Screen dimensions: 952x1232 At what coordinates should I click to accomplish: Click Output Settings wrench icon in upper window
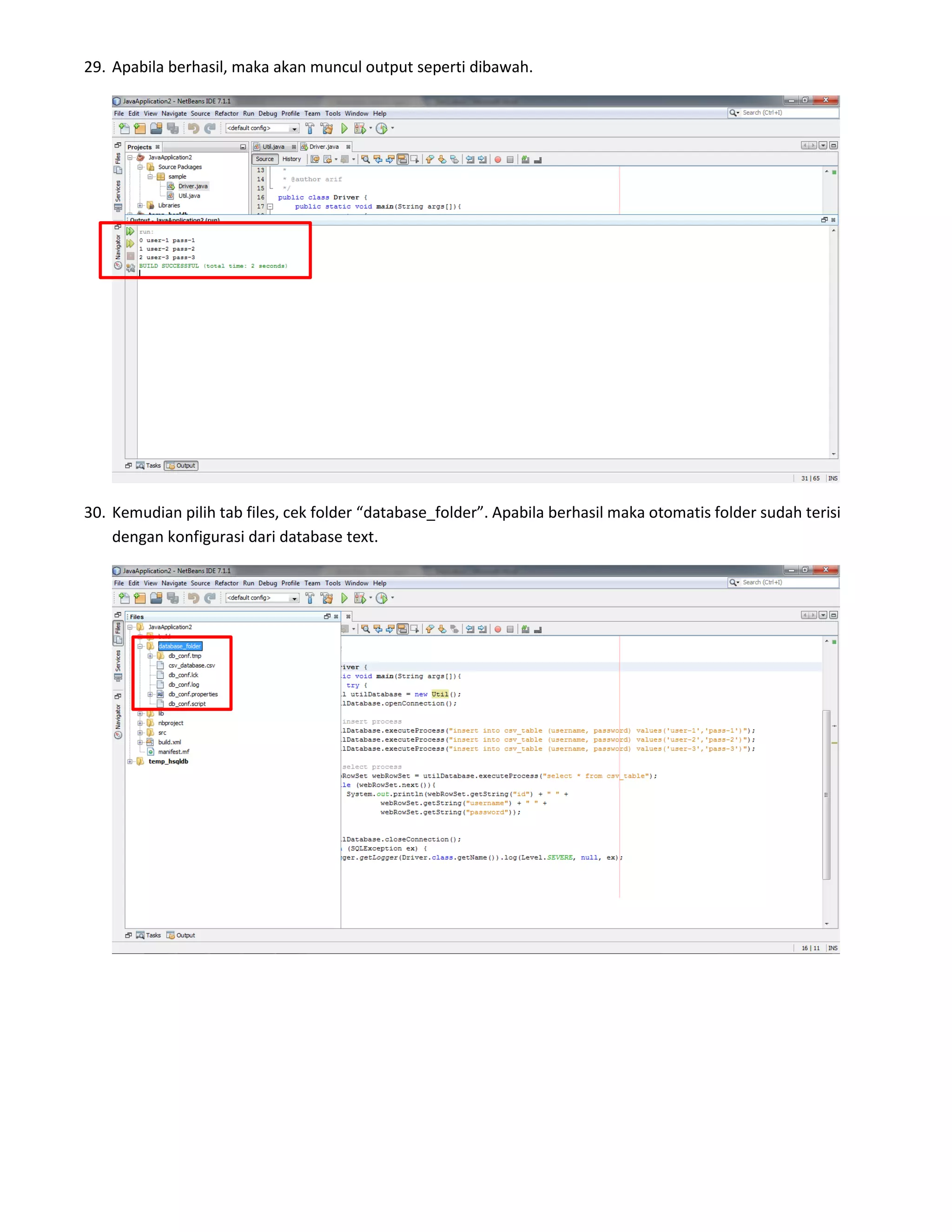pos(130,269)
